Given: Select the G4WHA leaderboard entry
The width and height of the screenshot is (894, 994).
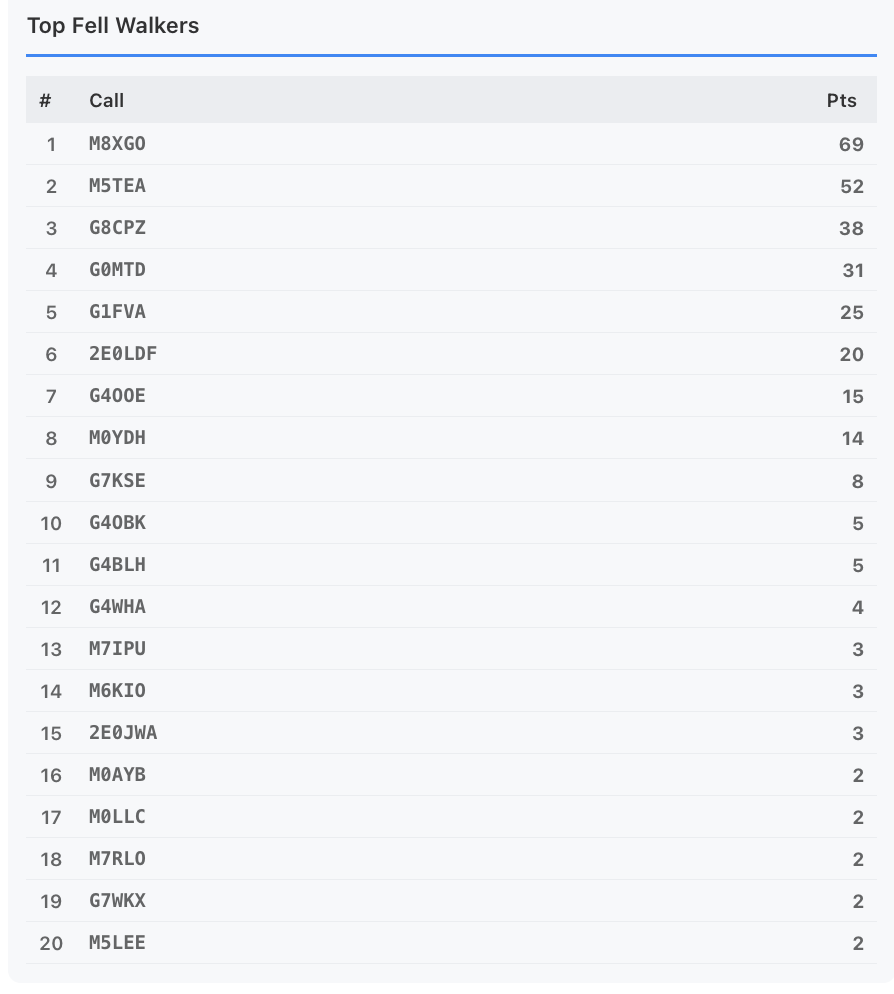Looking at the screenshot, I should [x=117, y=607].
